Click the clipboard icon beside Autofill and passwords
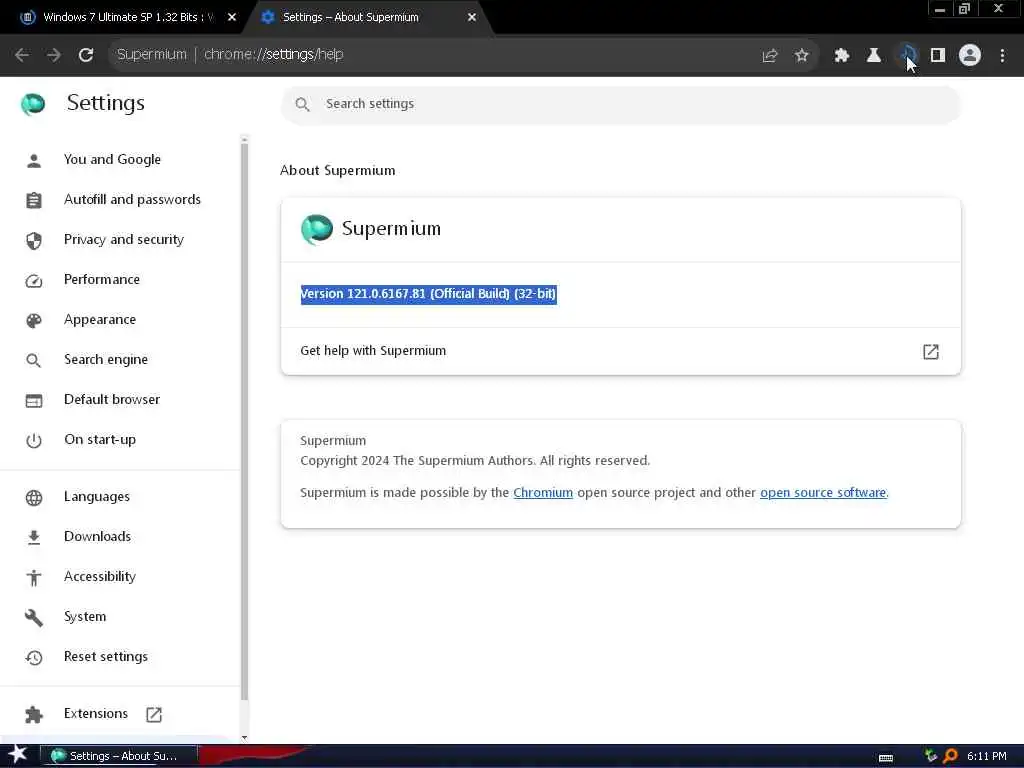Viewport: 1024px width, 768px height. click(x=34, y=200)
